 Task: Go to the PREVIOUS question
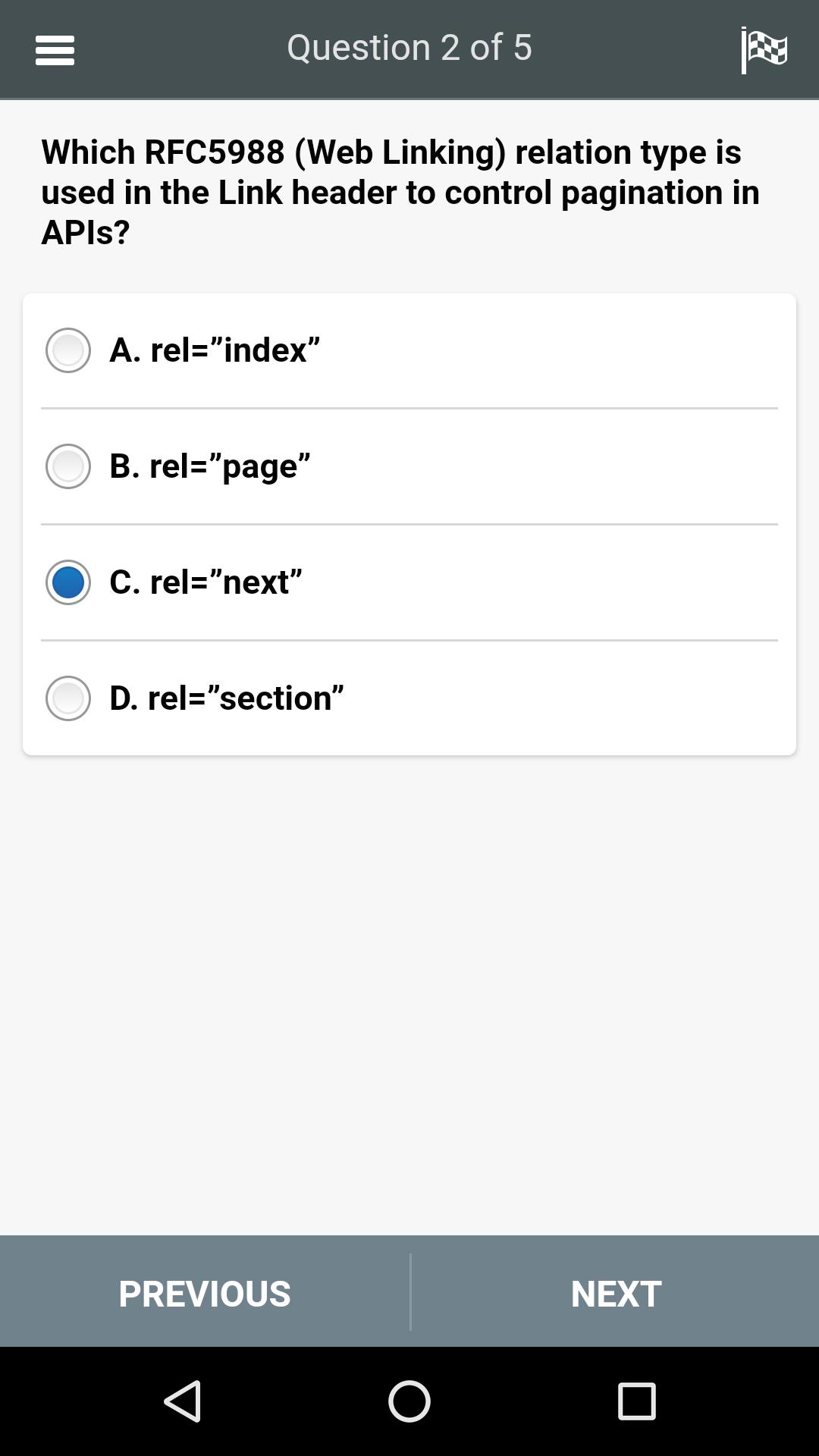tap(205, 1293)
